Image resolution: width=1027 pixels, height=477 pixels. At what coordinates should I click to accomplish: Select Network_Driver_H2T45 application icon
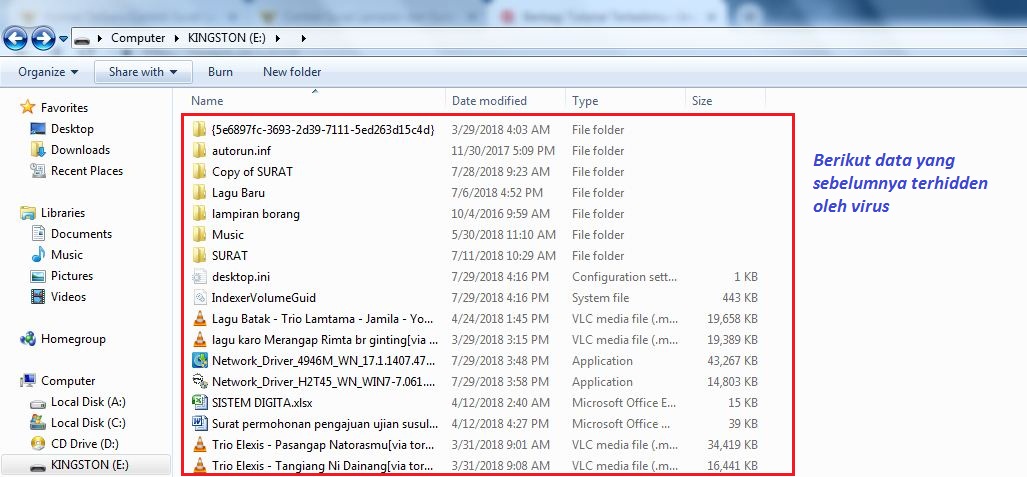pos(200,382)
